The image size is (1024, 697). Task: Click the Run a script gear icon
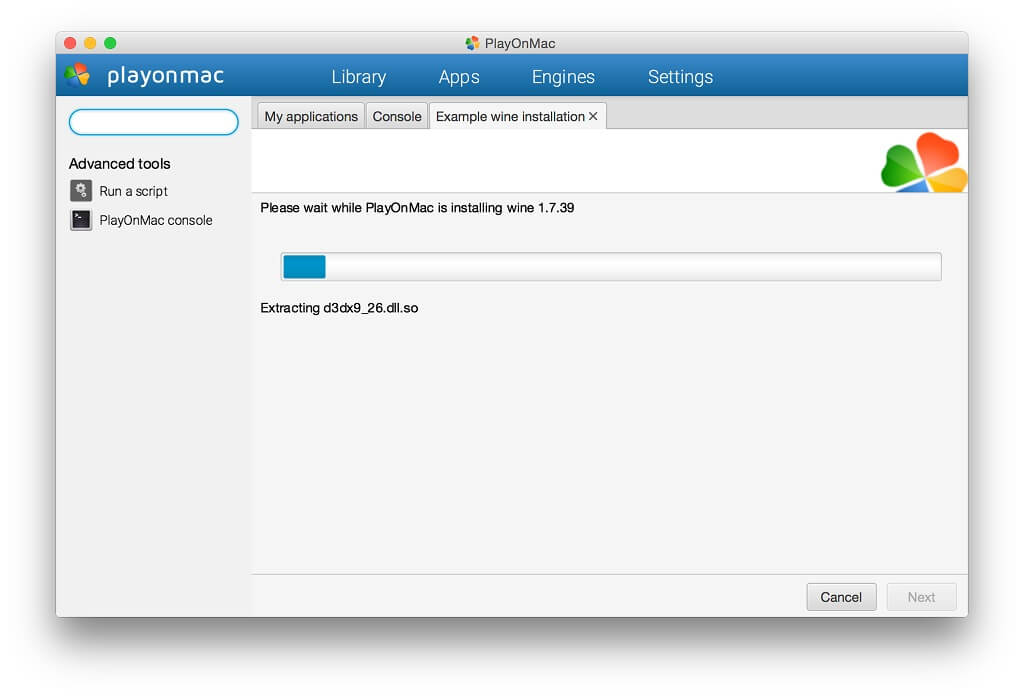click(x=81, y=191)
